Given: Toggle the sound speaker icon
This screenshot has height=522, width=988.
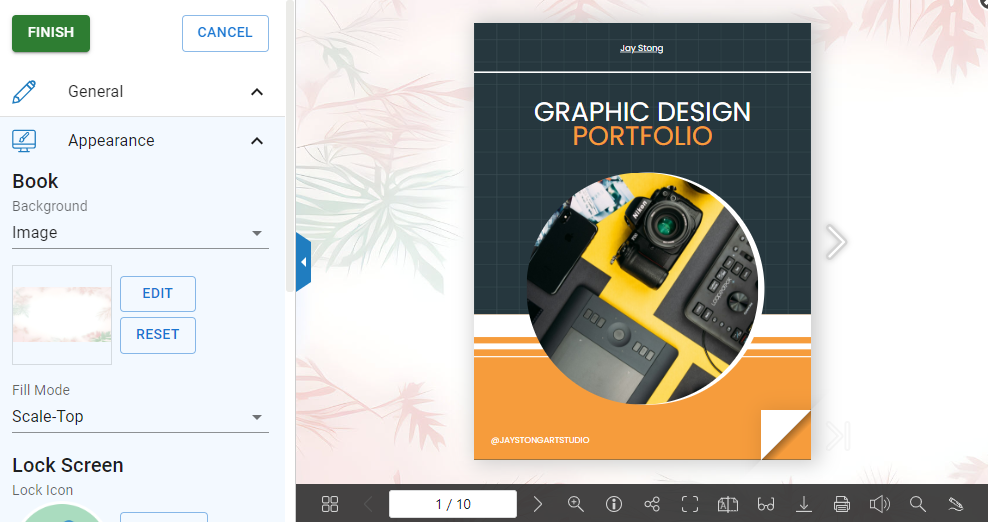Looking at the screenshot, I should (x=880, y=504).
